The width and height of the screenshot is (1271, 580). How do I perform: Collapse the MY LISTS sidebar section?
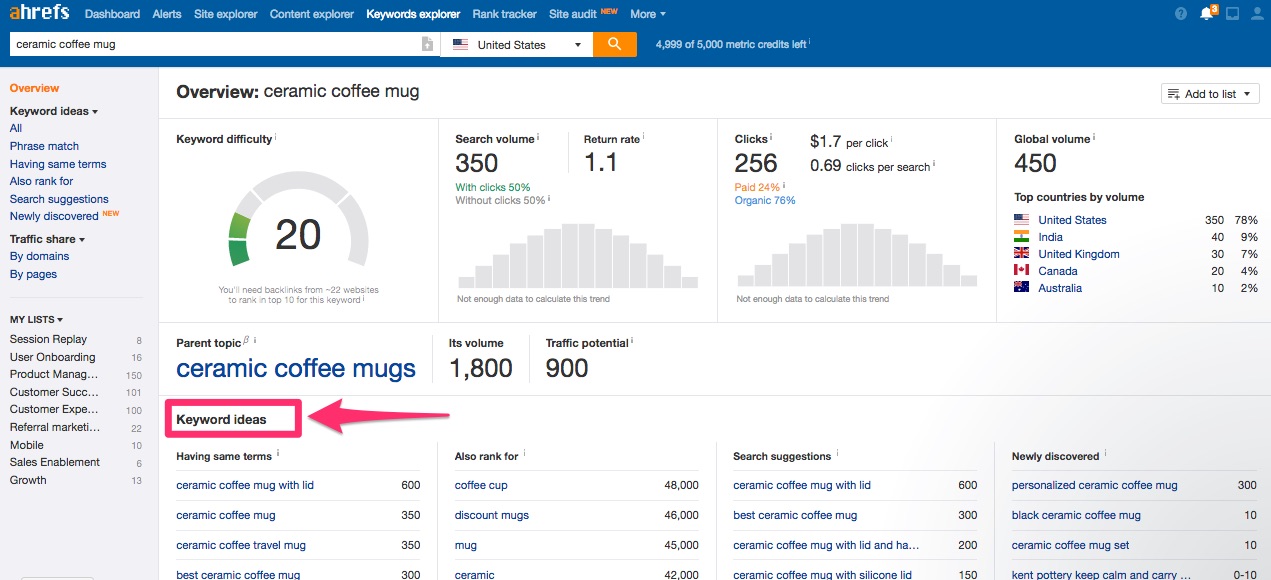click(36, 319)
